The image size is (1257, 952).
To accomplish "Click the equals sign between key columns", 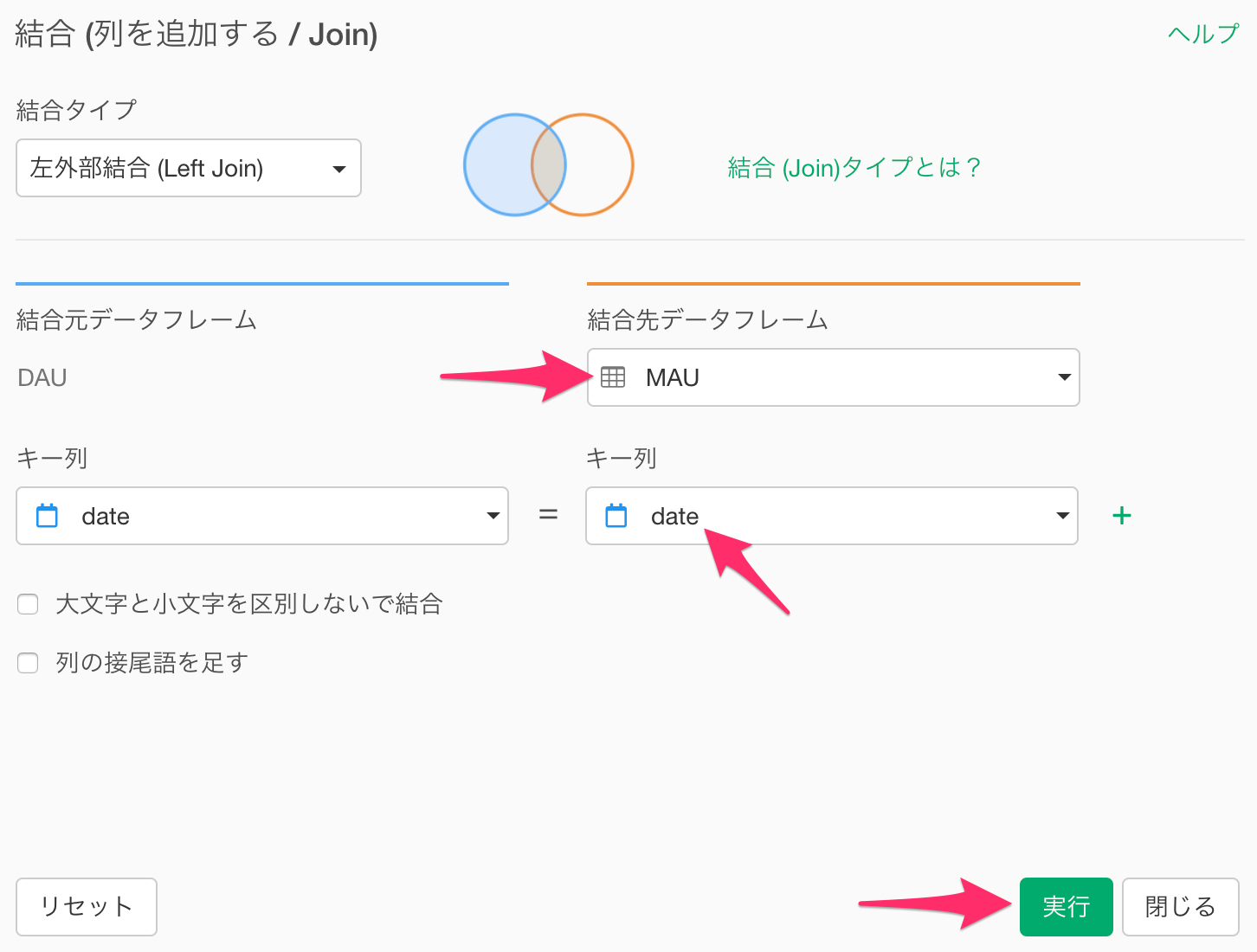I will pos(548,515).
